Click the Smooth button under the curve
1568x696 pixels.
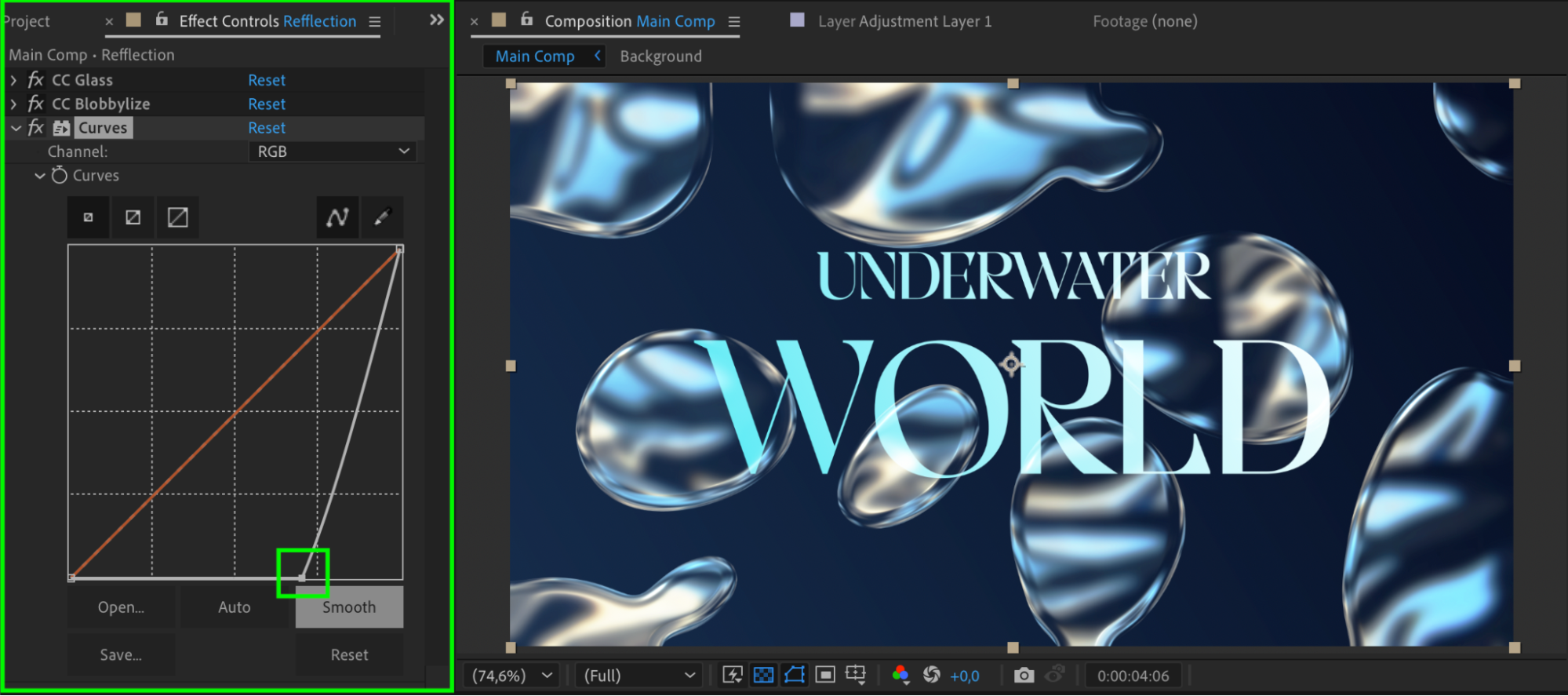[349, 607]
